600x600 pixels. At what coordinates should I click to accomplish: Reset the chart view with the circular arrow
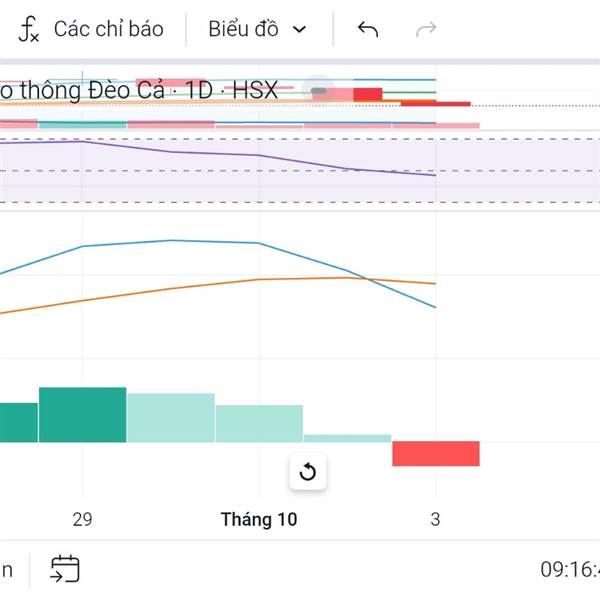coord(308,472)
